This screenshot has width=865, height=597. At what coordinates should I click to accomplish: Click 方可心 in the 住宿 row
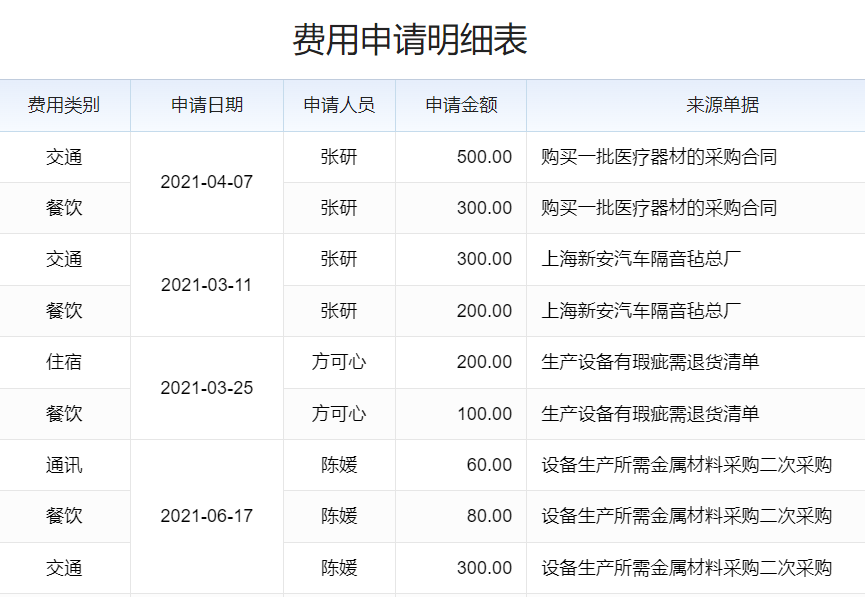tap(339, 362)
